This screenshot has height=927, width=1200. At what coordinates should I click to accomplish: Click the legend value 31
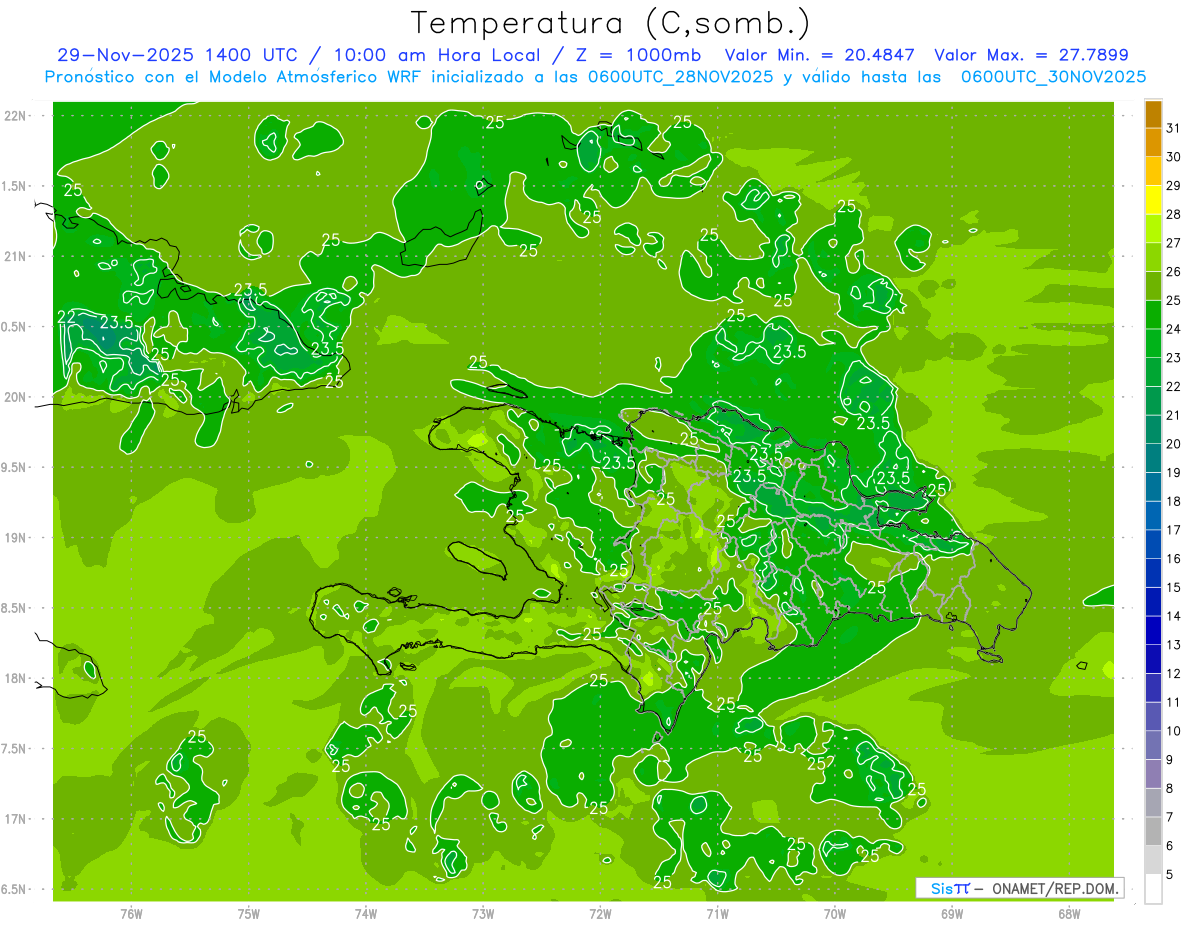tap(1173, 128)
